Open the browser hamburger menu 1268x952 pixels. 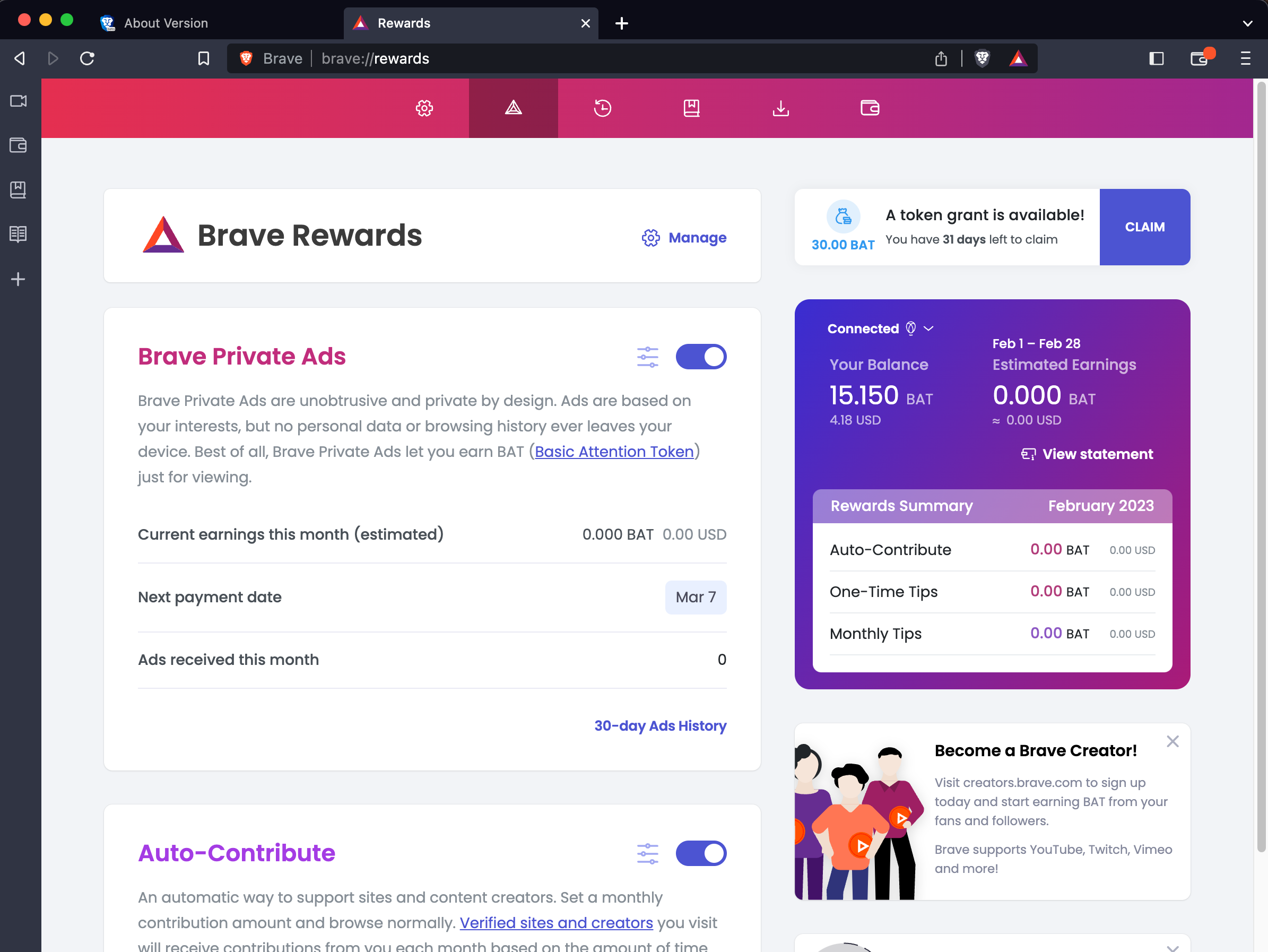tap(1246, 58)
